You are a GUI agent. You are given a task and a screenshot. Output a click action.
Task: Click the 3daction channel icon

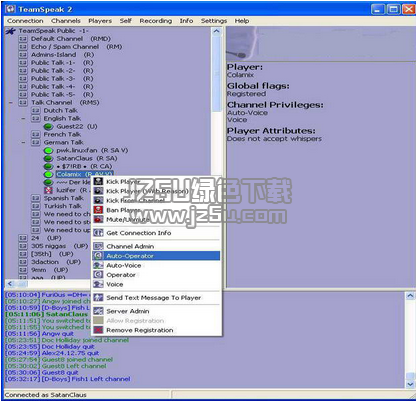[23, 262]
